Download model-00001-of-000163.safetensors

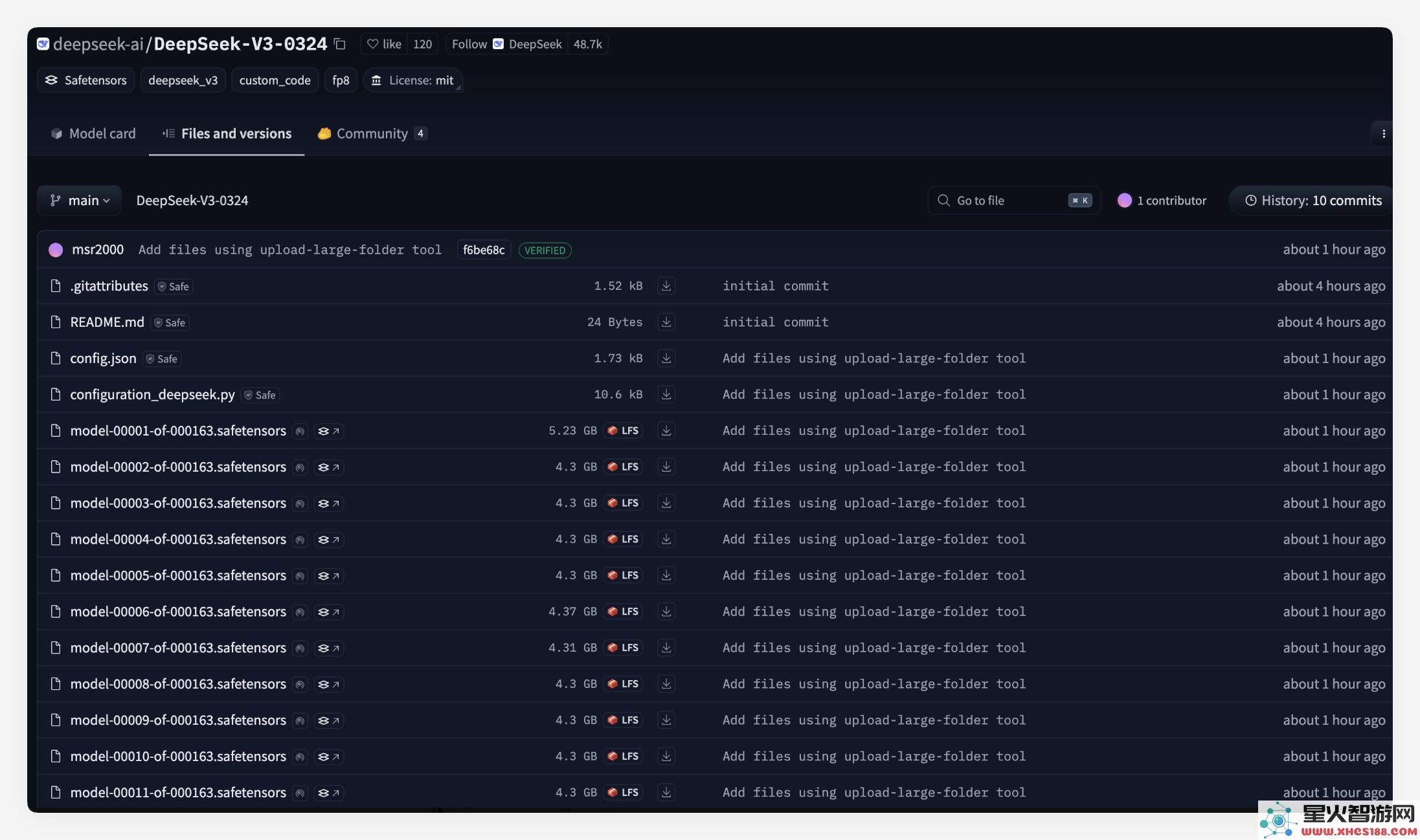pos(666,431)
